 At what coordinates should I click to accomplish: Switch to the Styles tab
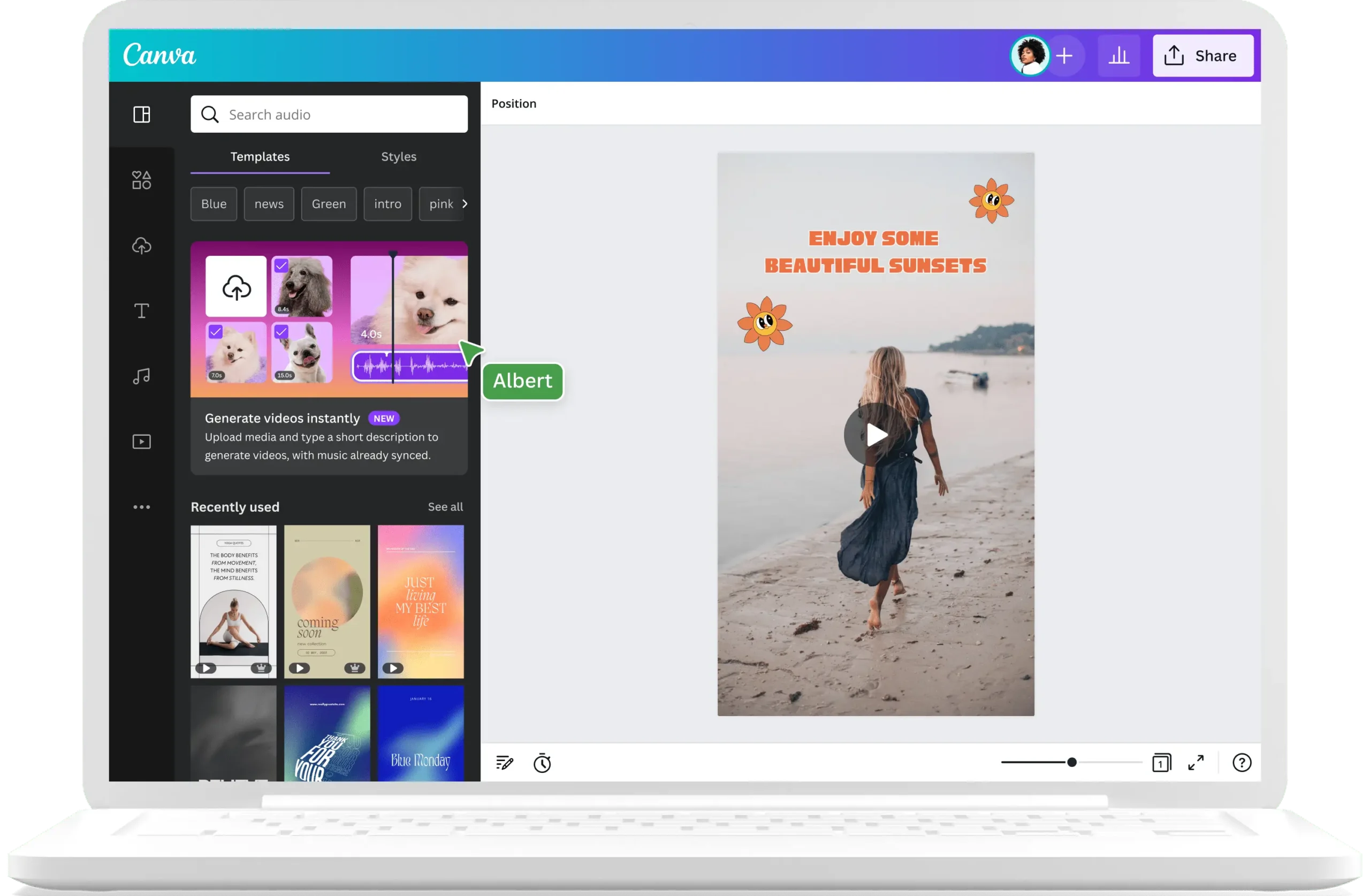tap(398, 157)
